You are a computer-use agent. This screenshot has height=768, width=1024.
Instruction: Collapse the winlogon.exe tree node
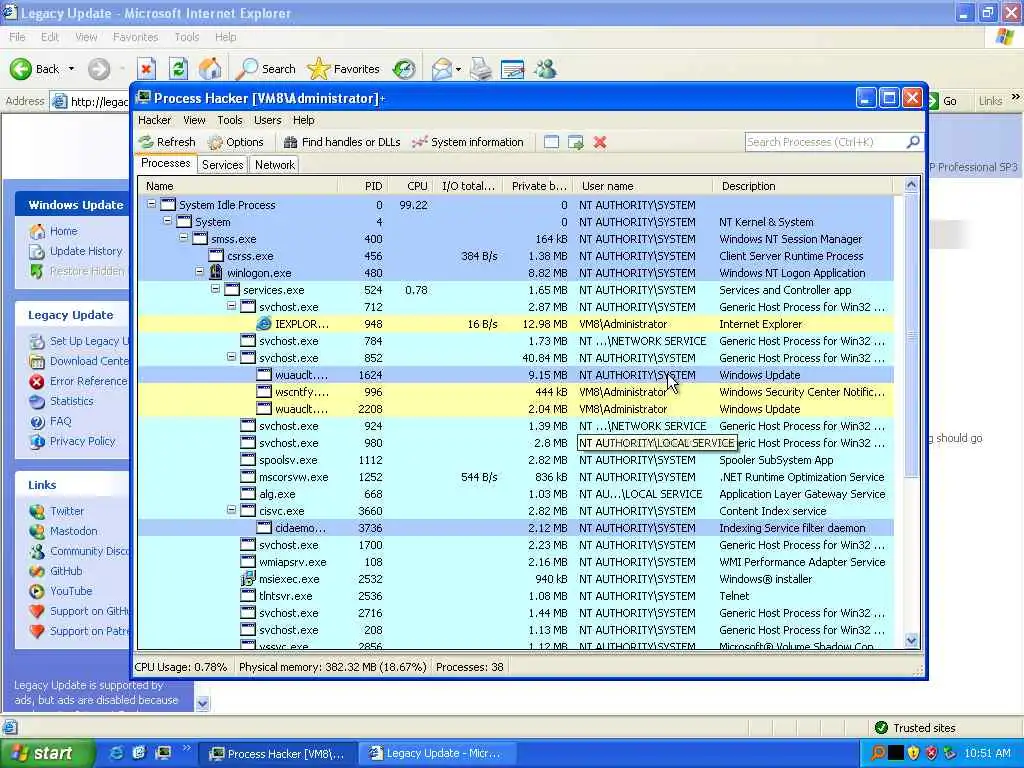tap(199, 272)
